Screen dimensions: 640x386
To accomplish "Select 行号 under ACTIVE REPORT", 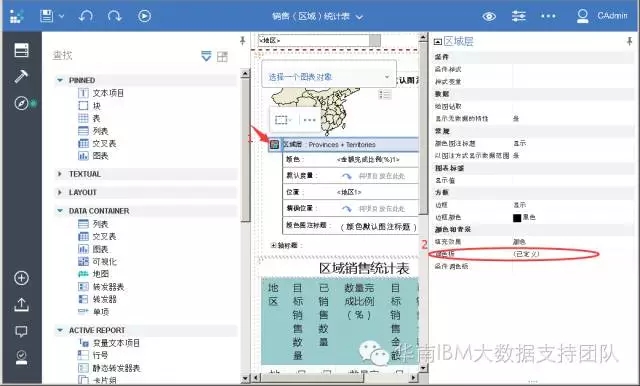I will 93,355.
